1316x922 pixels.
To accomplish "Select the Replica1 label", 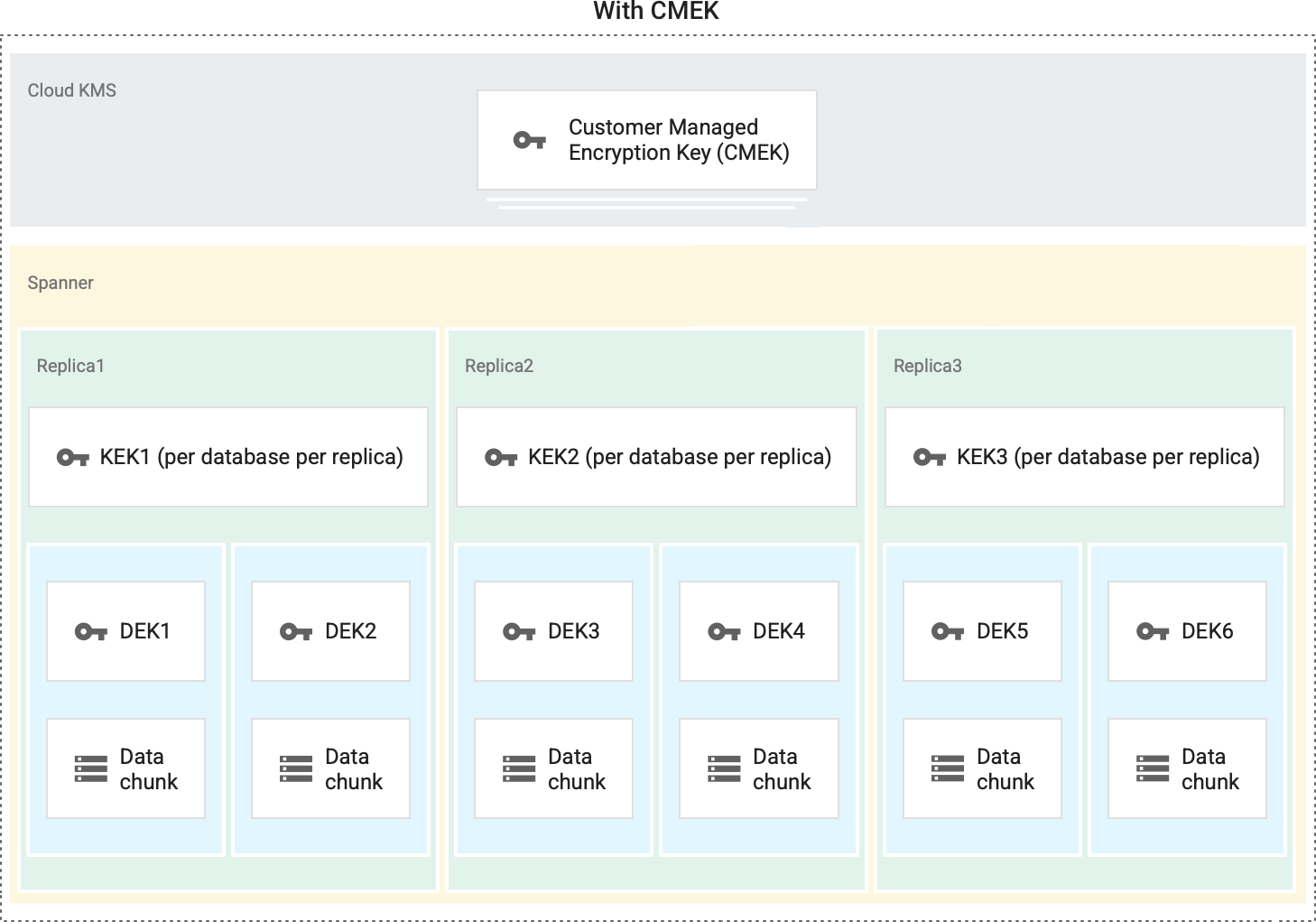I will point(70,366).
